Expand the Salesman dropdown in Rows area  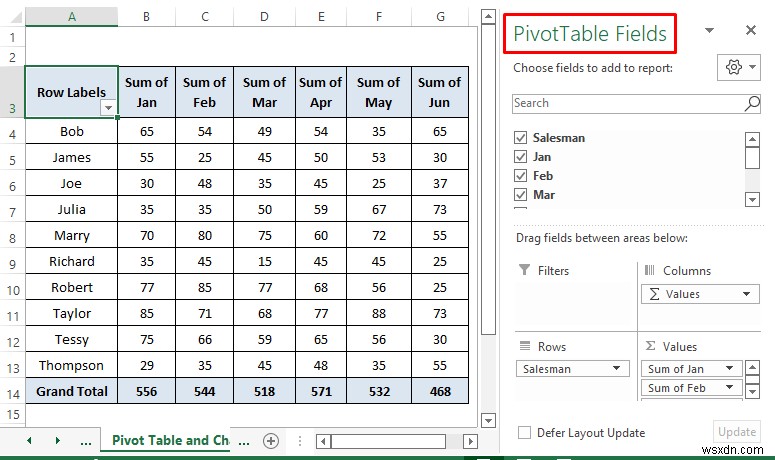point(616,368)
